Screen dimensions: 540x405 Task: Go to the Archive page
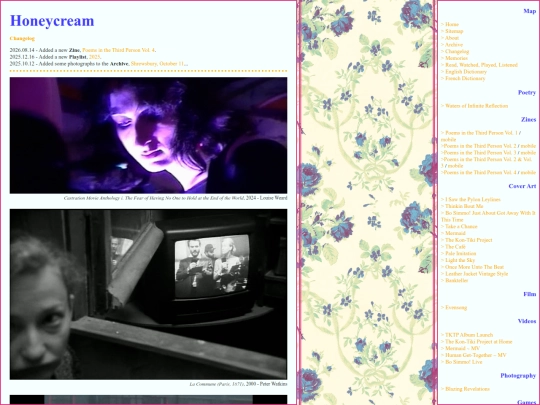[x=454, y=45]
